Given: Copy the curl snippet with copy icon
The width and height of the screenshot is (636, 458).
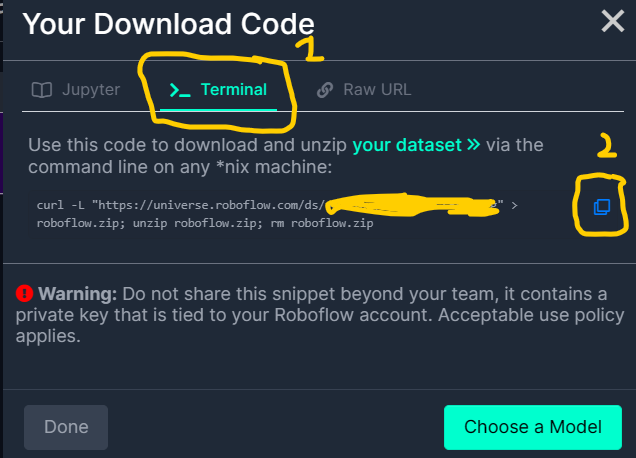Looking at the screenshot, I should [x=602, y=207].
